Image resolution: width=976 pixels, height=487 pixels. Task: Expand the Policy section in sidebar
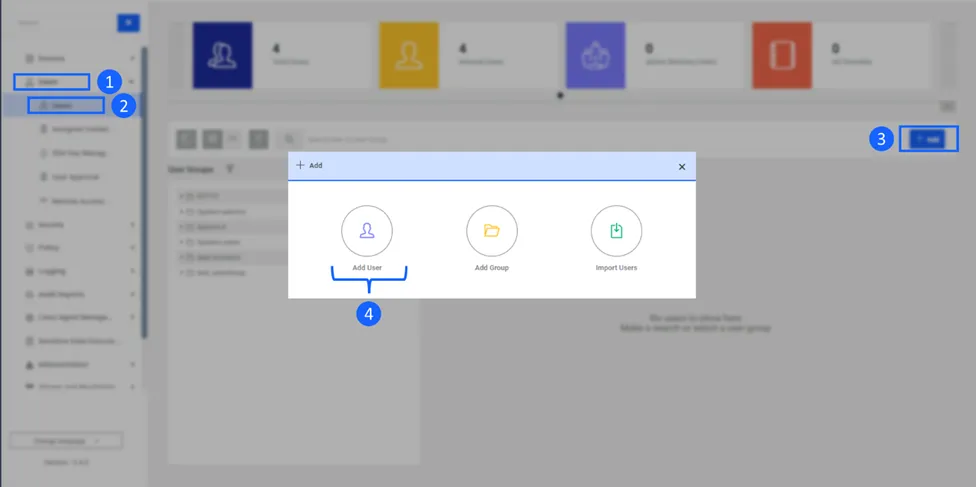[80, 247]
